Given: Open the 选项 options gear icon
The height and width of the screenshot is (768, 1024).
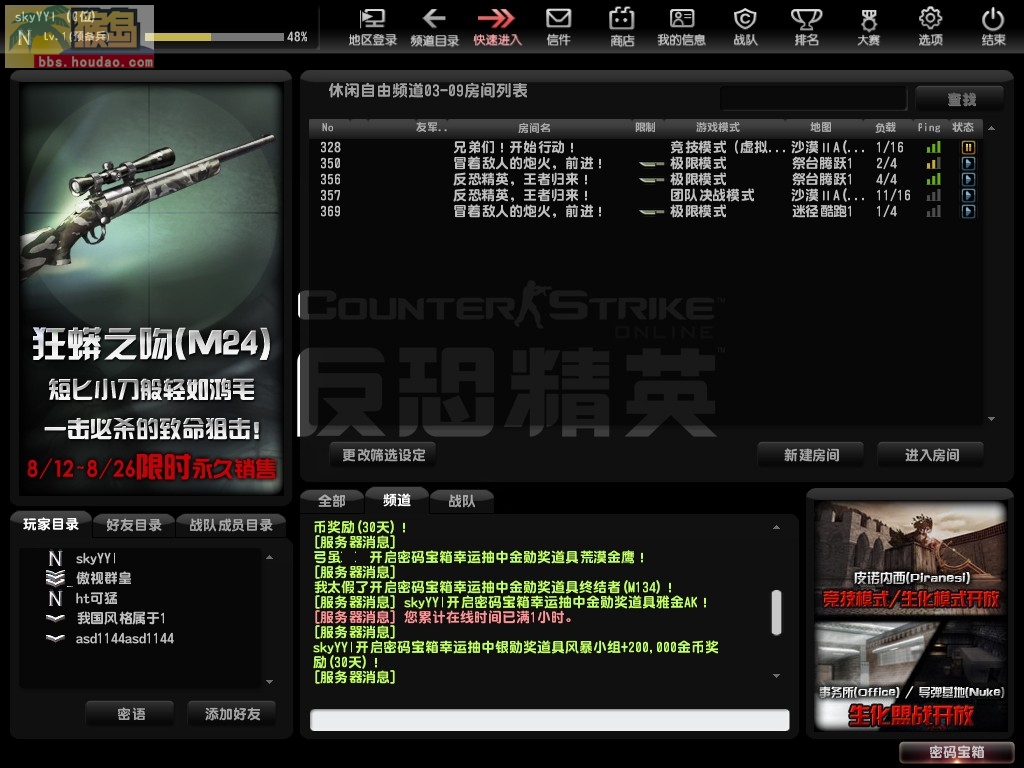Looking at the screenshot, I should coord(931,27).
